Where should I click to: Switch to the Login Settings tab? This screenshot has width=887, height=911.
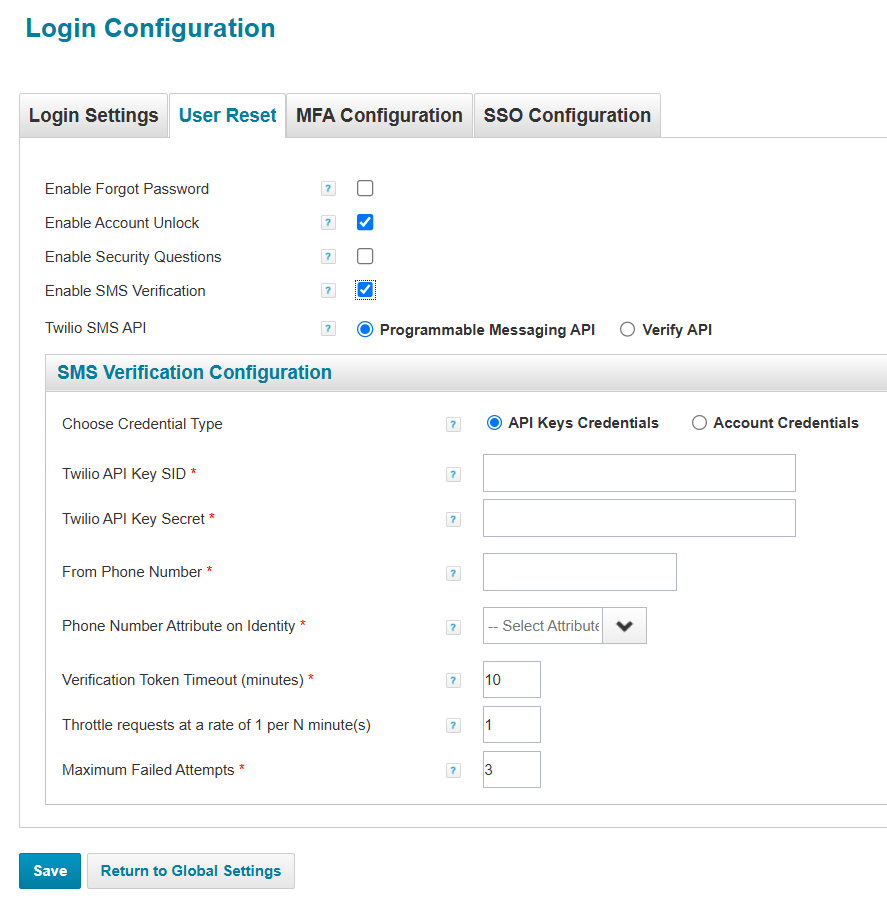(94, 115)
